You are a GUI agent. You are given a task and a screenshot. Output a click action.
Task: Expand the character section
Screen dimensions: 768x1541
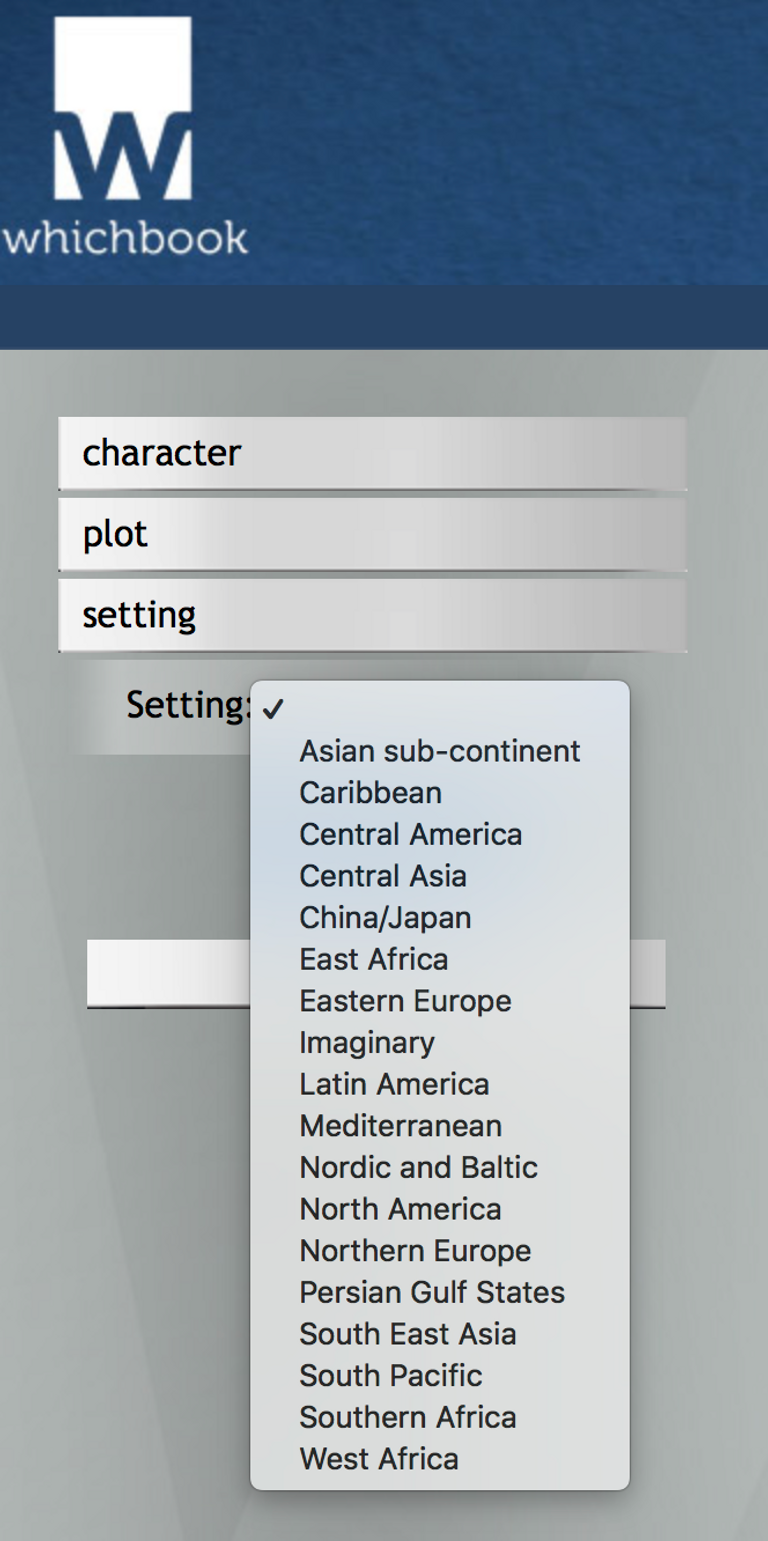372,453
